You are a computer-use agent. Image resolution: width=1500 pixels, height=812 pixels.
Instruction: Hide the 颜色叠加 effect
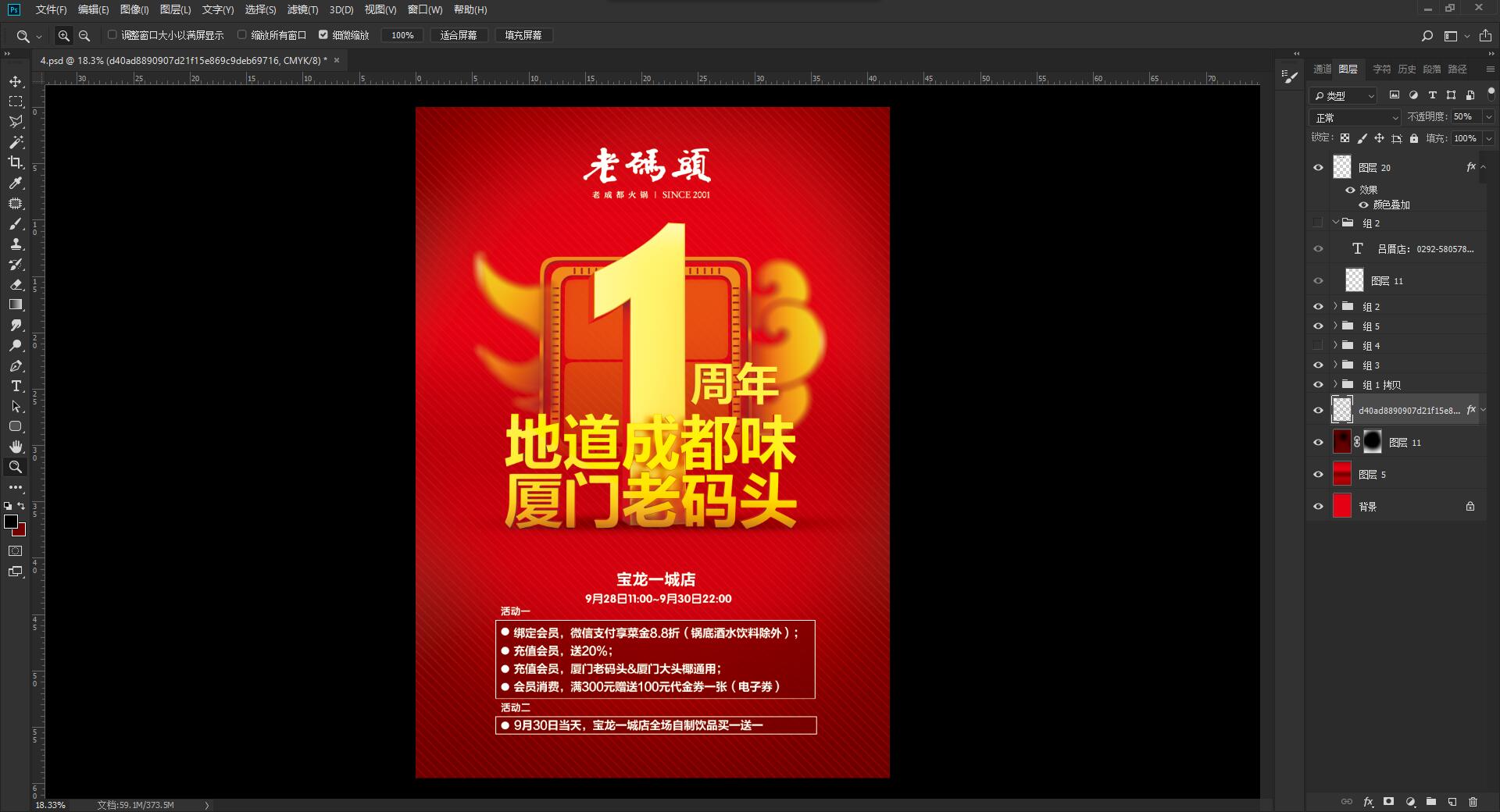(1363, 205)
